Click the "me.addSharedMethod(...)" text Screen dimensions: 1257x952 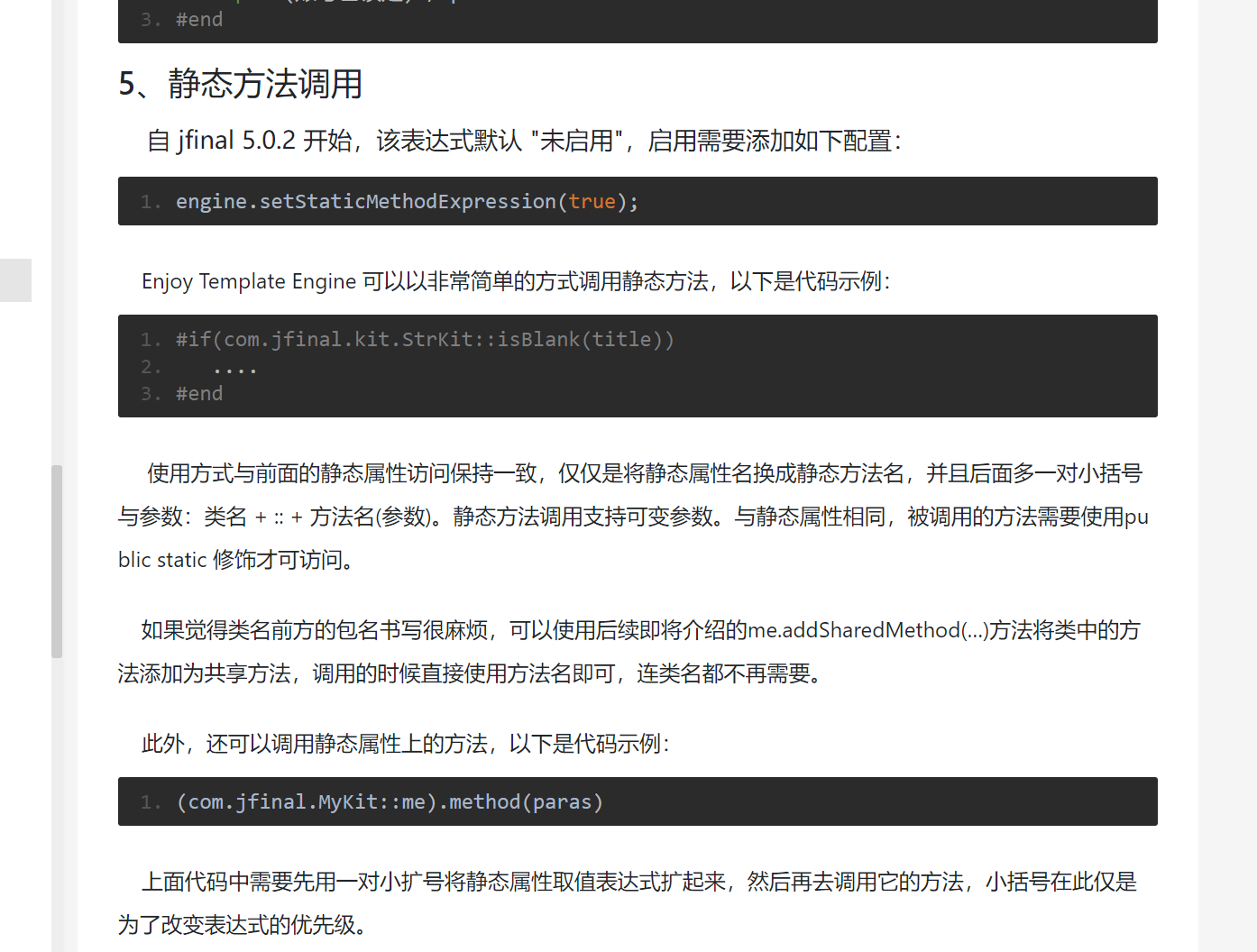867,630
